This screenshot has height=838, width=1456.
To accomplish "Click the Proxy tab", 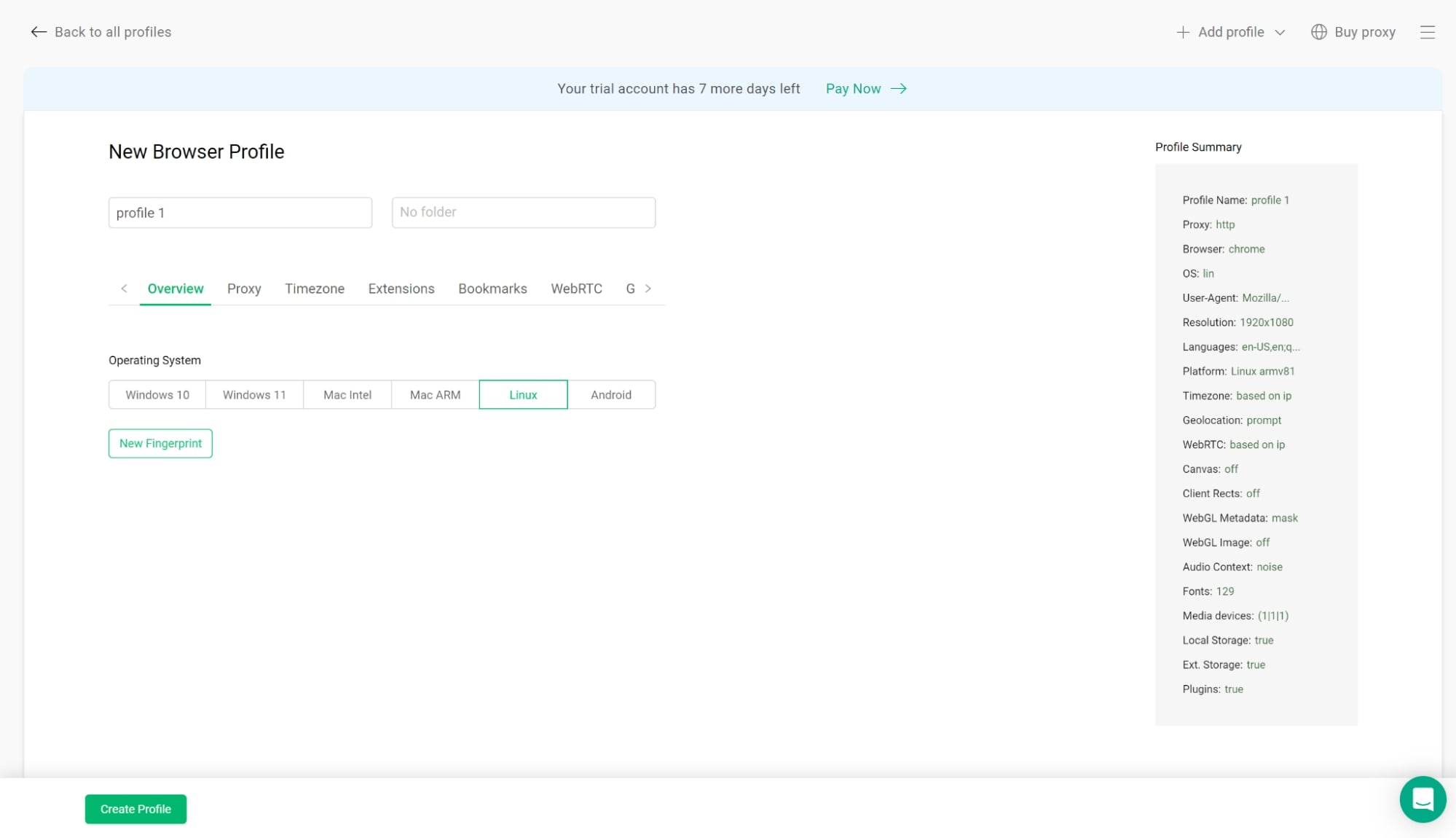I will click(244, 289).
